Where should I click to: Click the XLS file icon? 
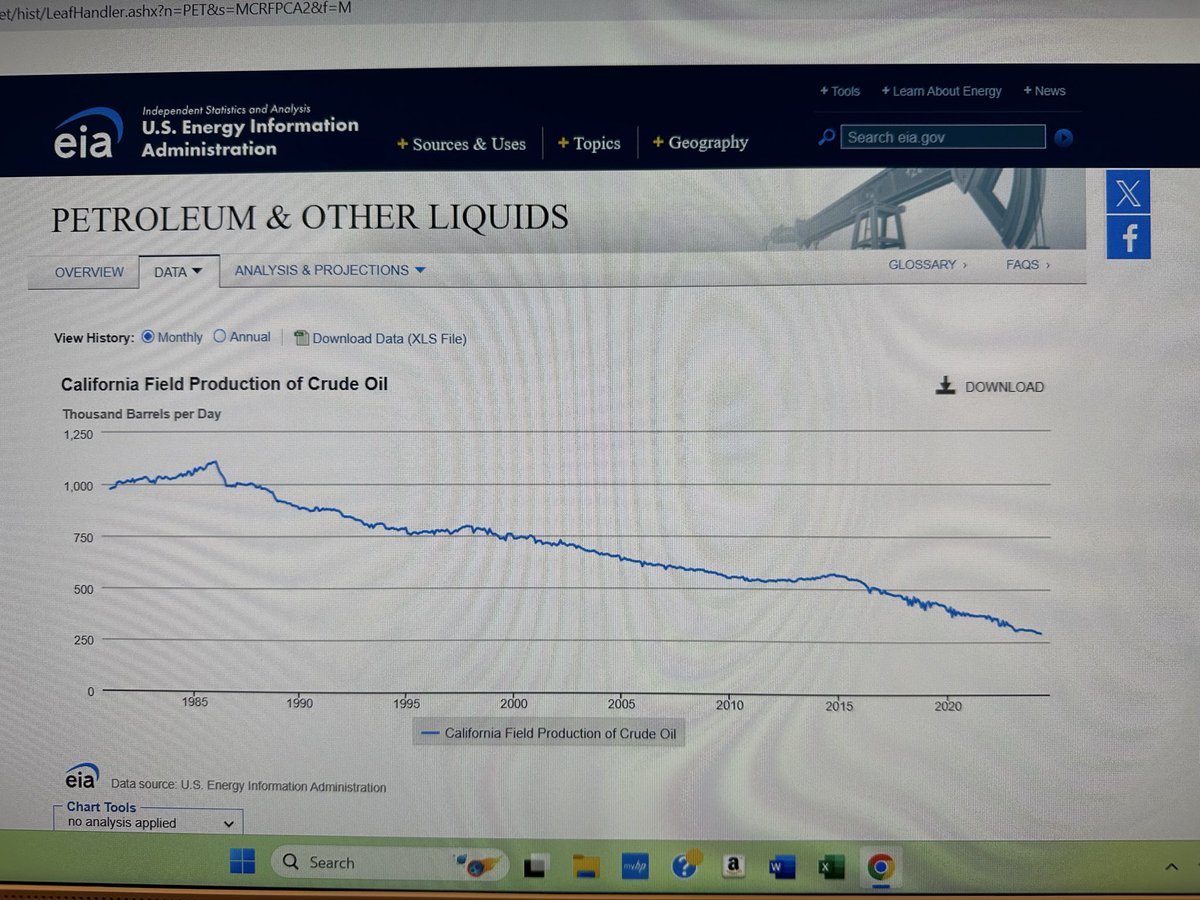302,338
